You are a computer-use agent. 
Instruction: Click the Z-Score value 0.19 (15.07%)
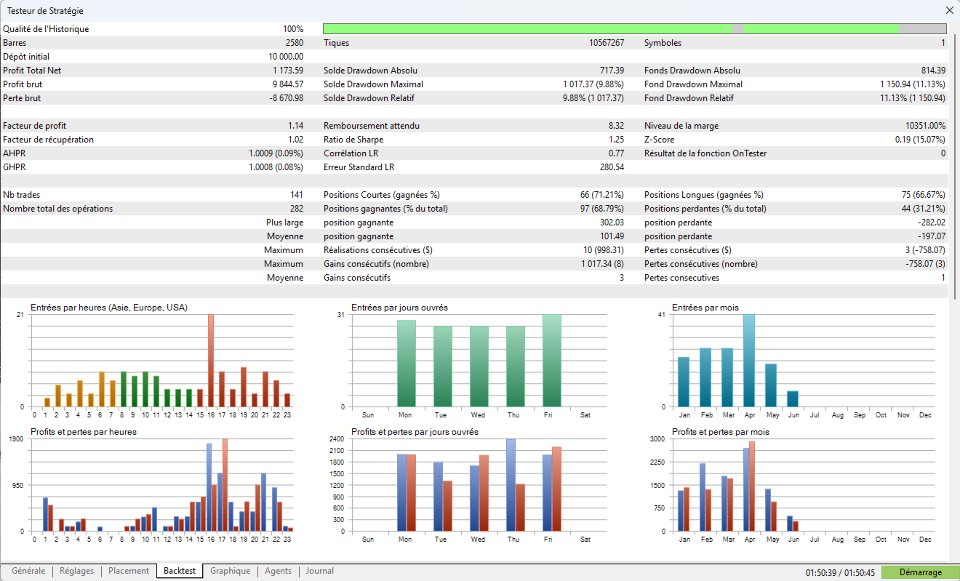[920, 140]
